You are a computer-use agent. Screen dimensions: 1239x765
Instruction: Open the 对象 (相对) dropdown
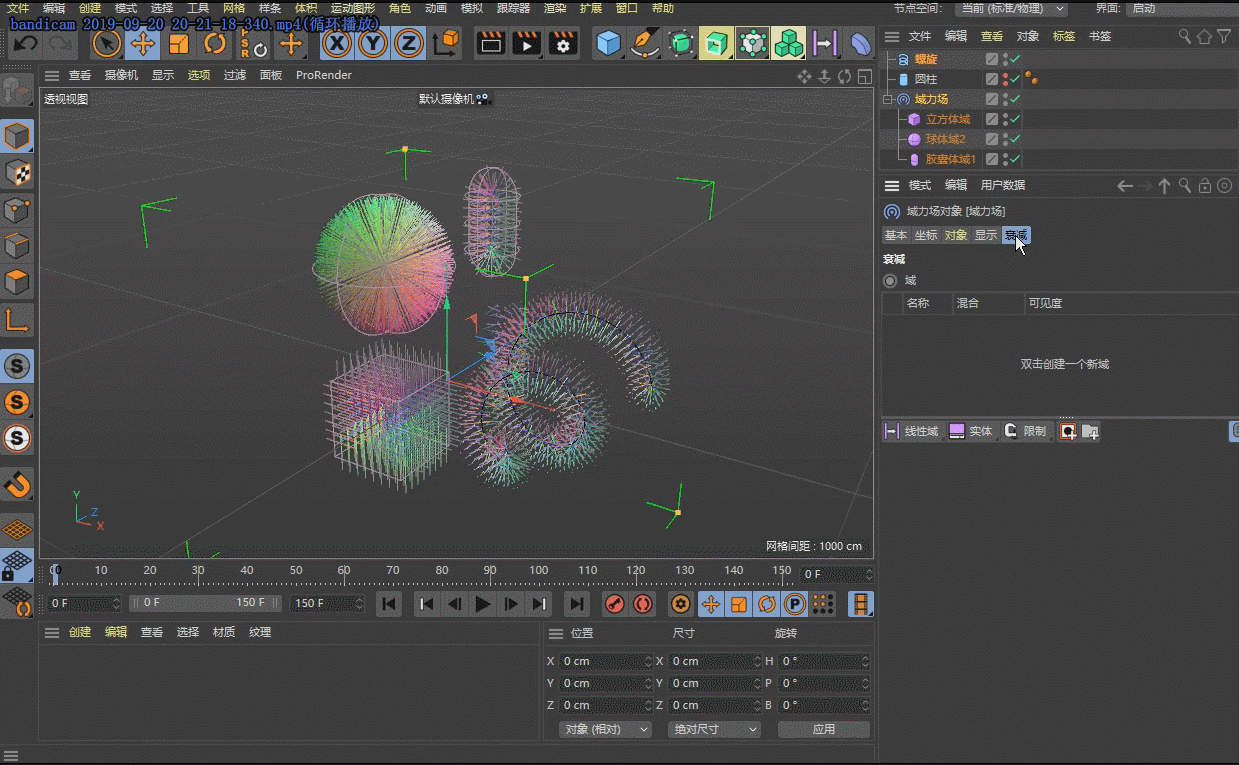[x=605, y=729]
